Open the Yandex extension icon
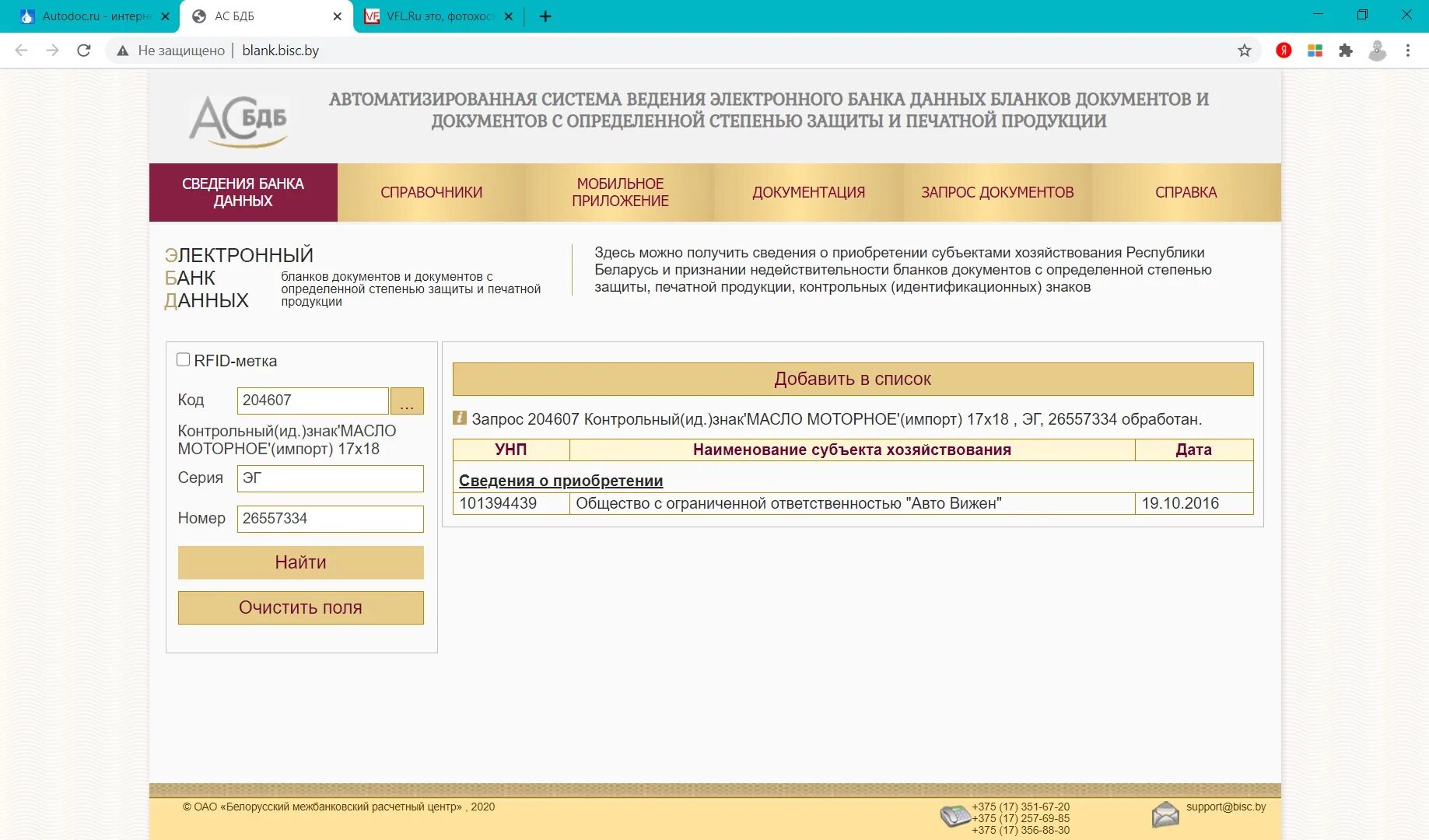The height and width of the screenshot is (840, 1429). click(x=1284, y=51)
